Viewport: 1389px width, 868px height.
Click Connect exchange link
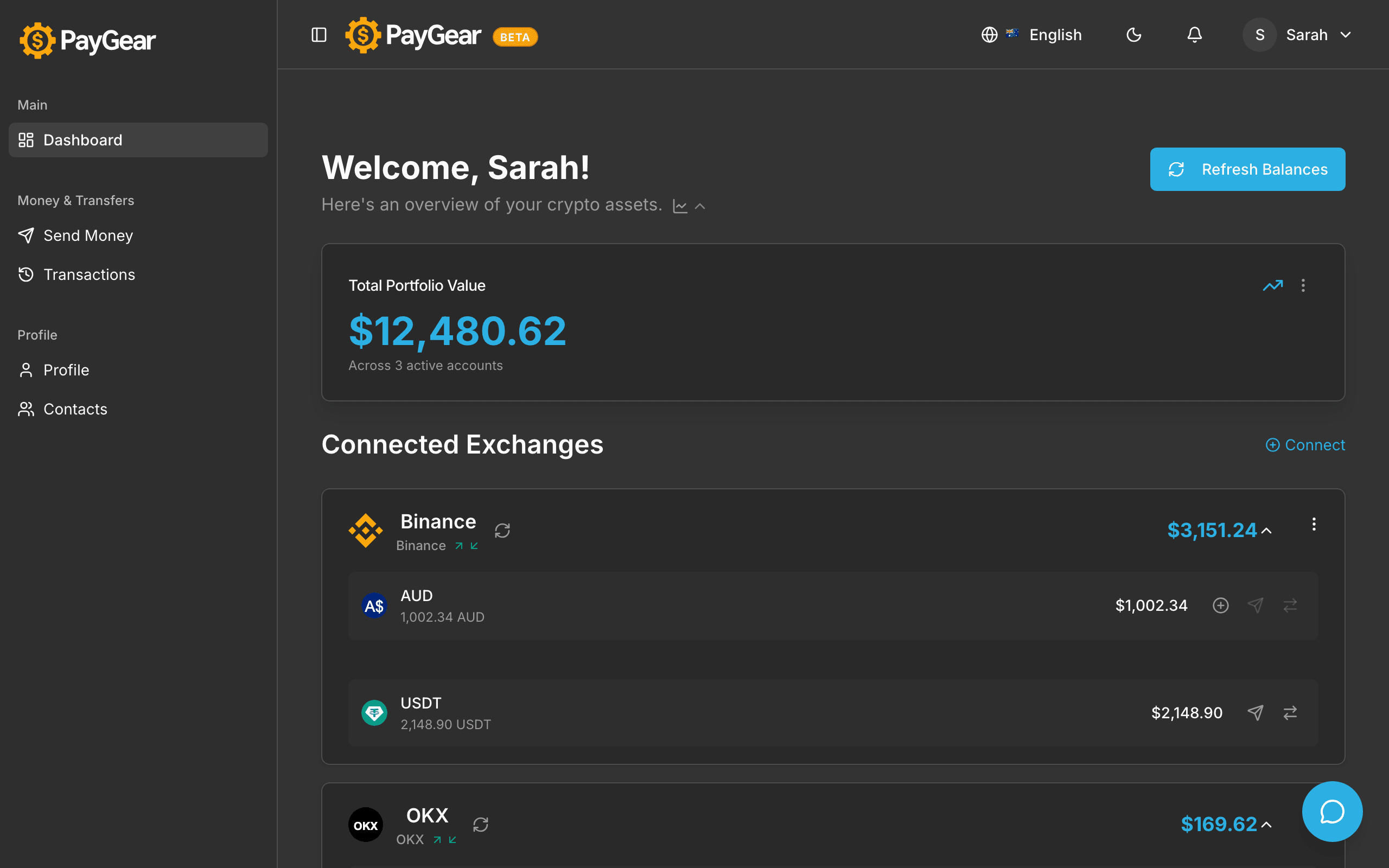click(1305, 445)
